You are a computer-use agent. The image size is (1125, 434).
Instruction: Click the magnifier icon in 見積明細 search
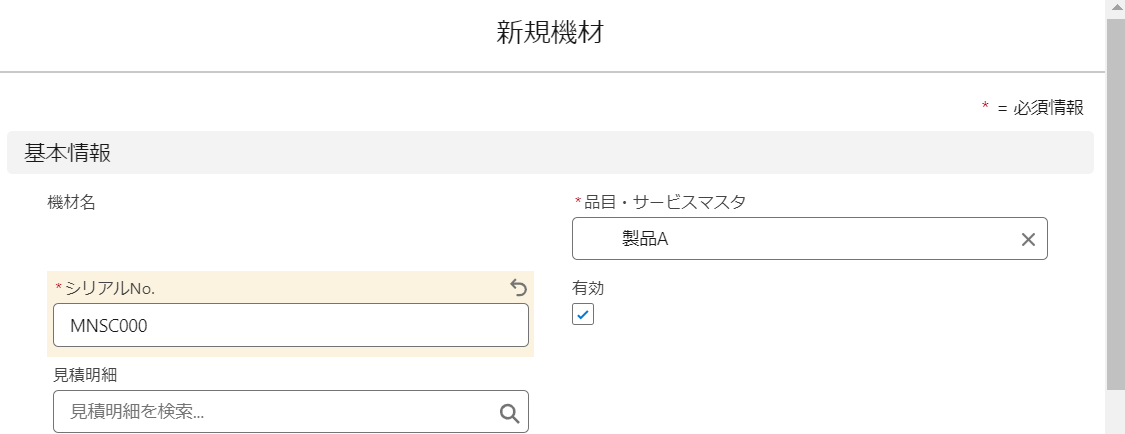[508, 413]
